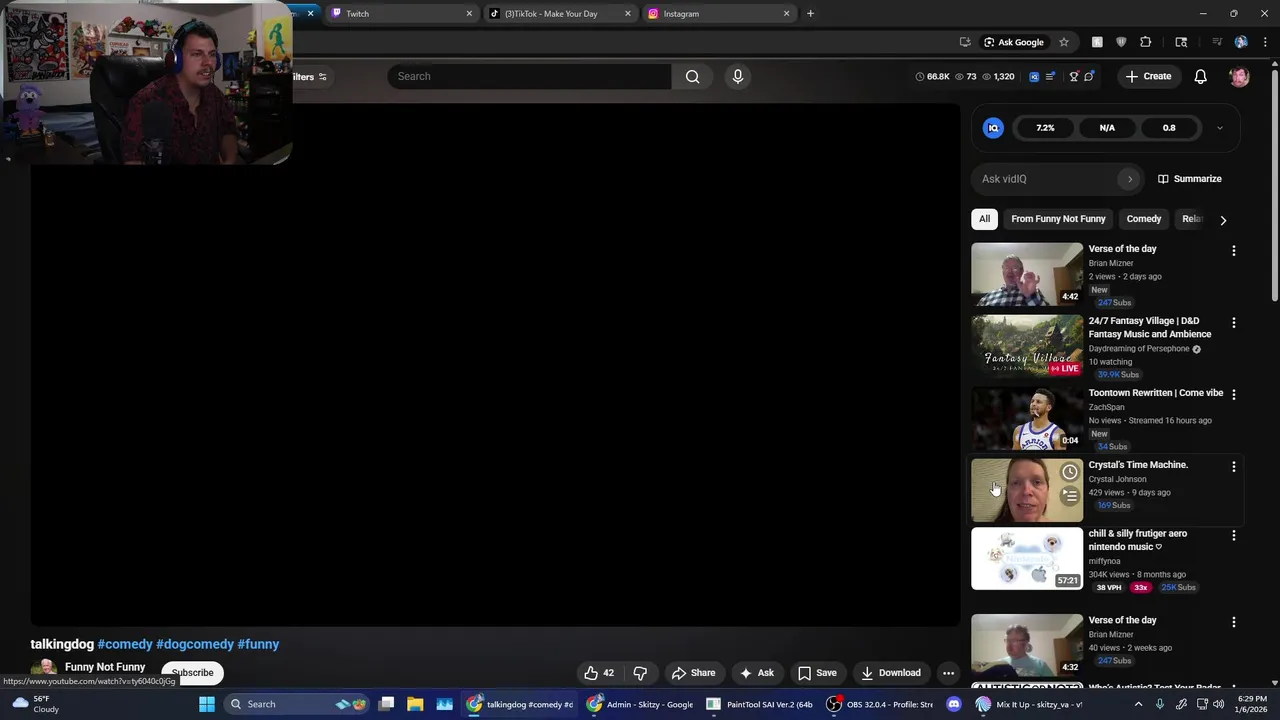Switch to the Twitch browser tab

400,14
